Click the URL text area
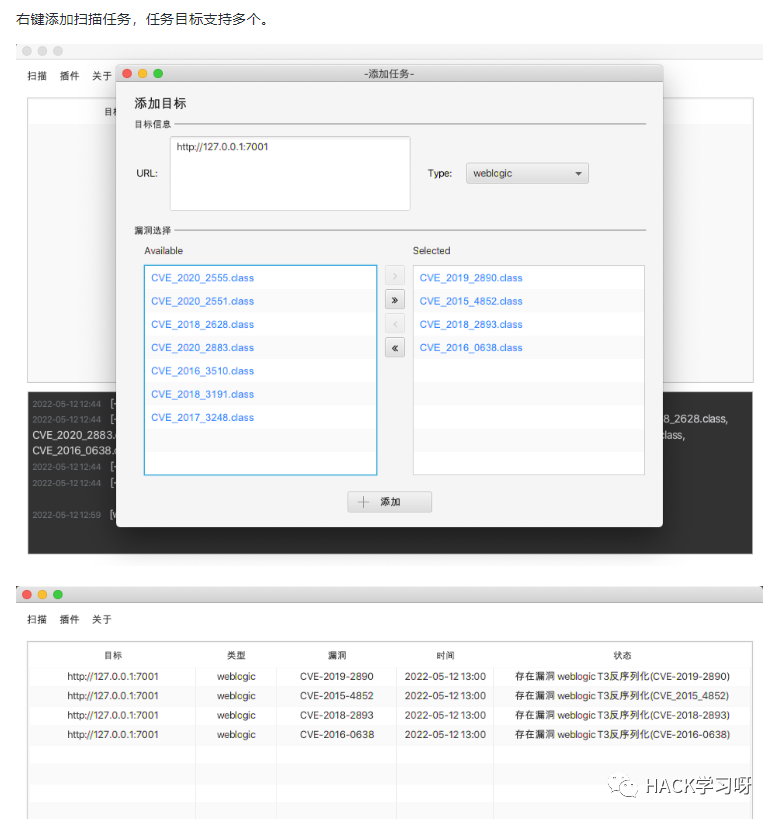Screen dimensions: 776x819 click(290, 173)
